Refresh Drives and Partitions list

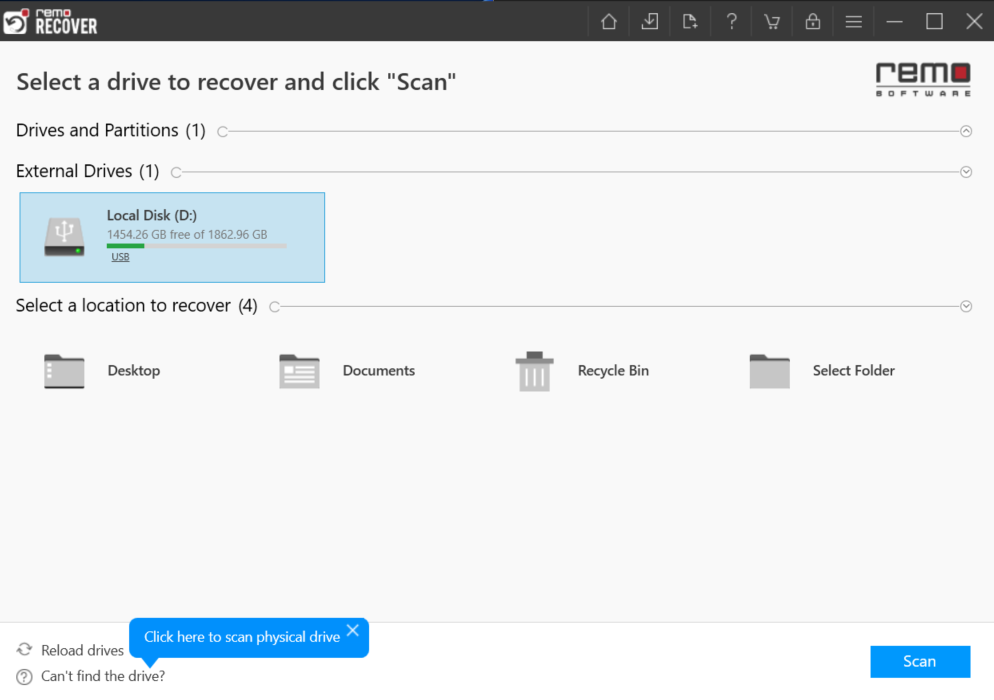[223, 132]
